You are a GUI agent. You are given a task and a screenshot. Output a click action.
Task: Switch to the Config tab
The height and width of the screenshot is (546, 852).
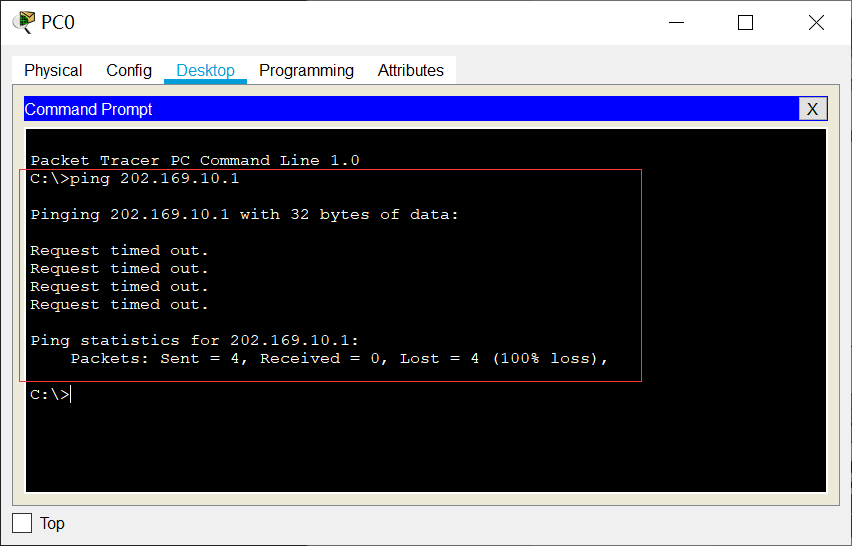[x=129, y=71]
